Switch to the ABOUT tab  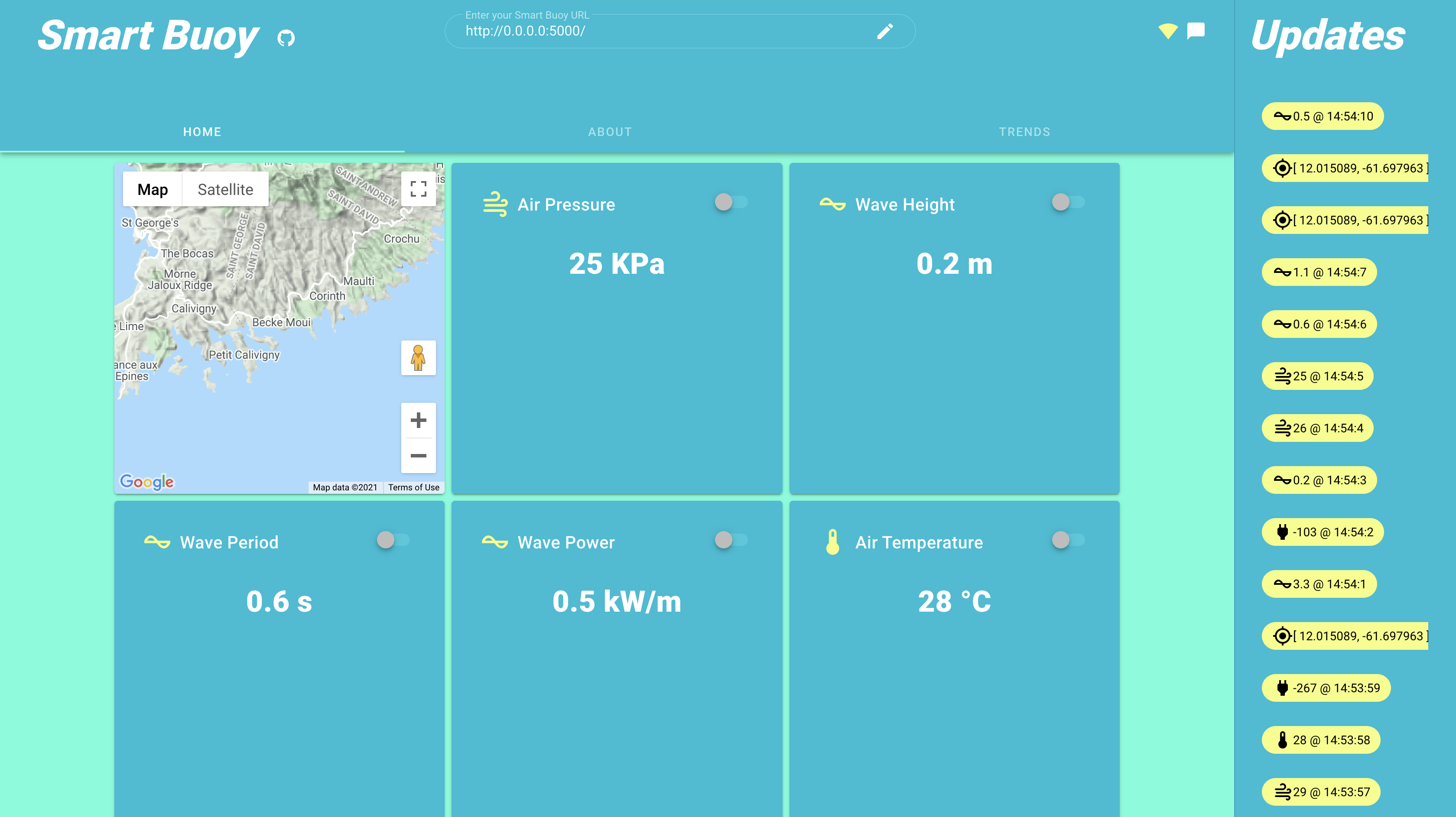coord(610,132)
